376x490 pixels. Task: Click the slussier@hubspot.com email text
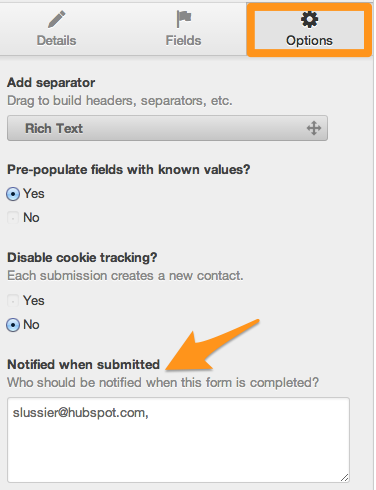80,413
